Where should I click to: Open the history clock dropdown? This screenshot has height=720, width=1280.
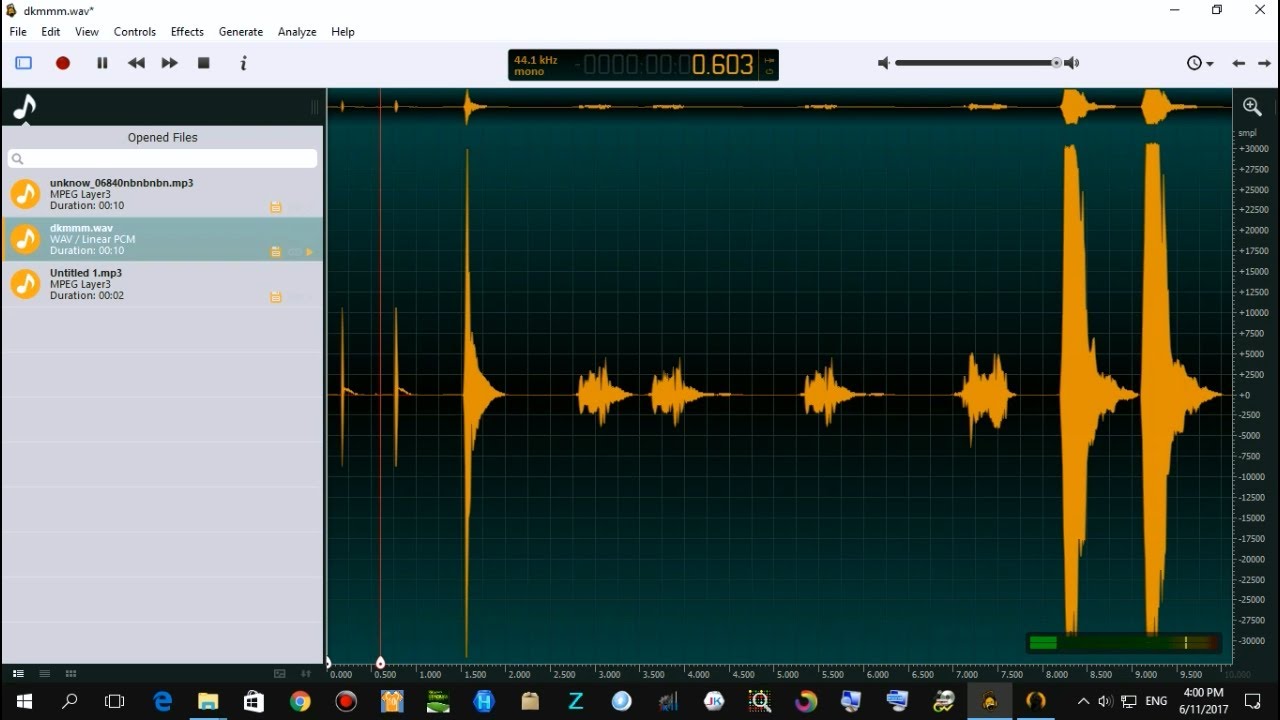[1200, 63]
